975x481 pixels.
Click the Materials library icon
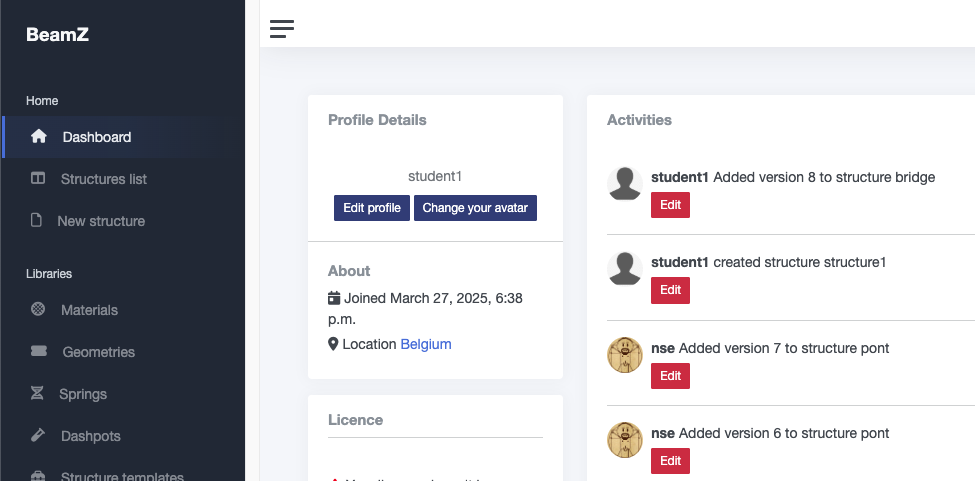[38, 310]
